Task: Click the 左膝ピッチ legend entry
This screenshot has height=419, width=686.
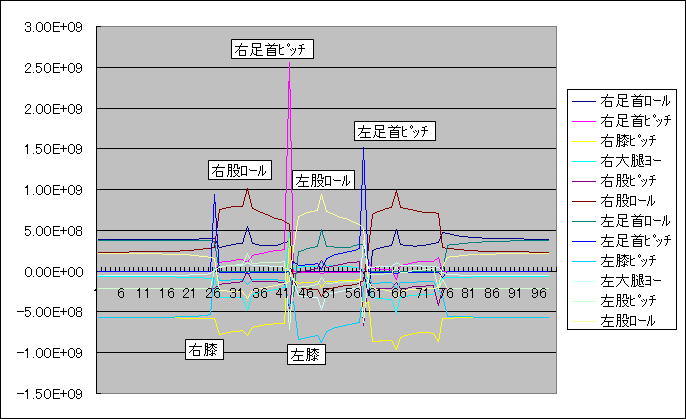Action: click(x=614, y=261)
